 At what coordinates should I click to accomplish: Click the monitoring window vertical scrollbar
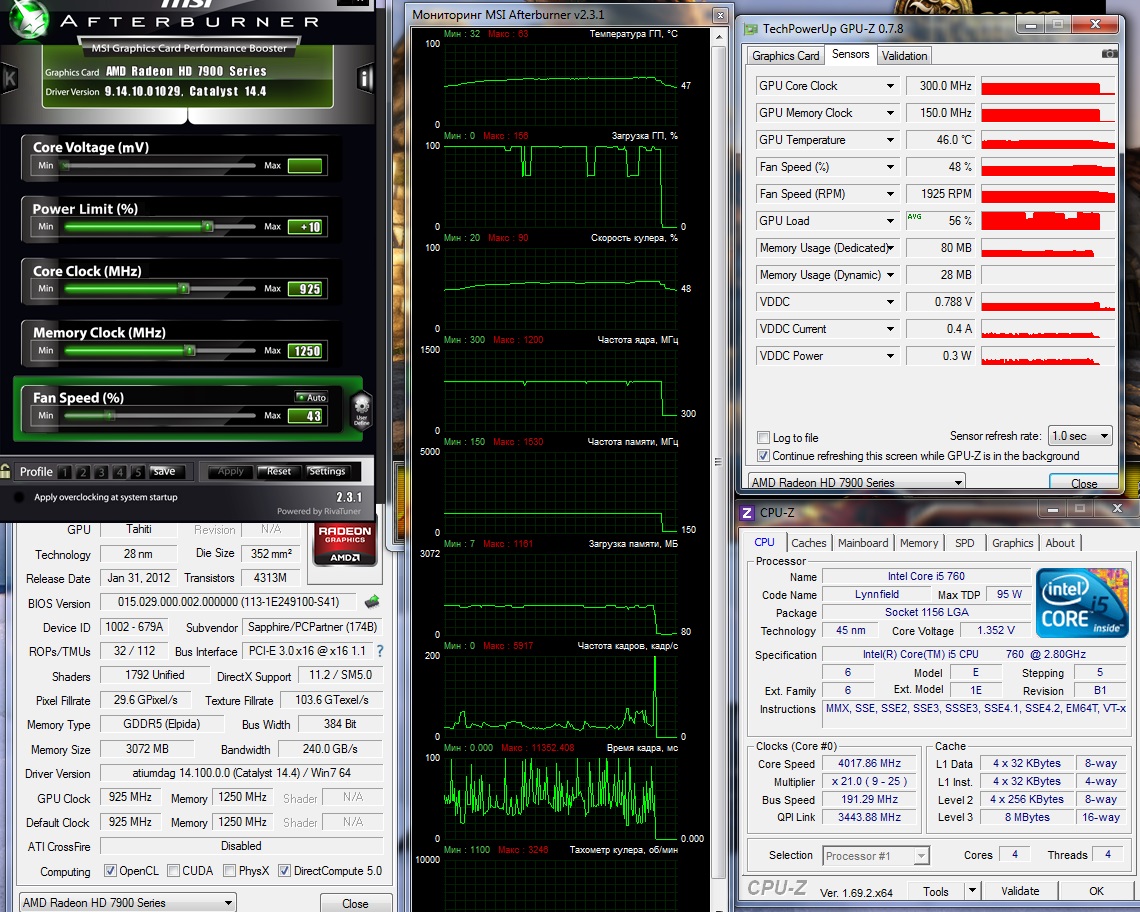(718, 461)
